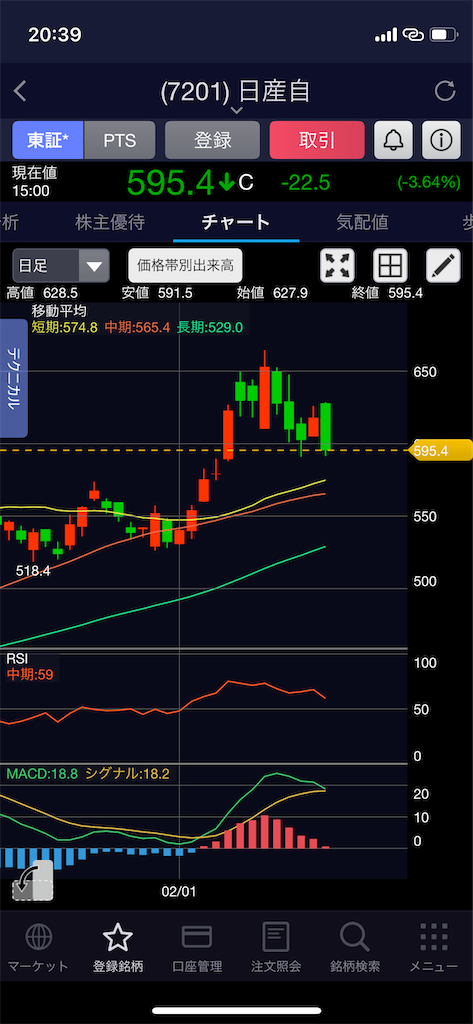Image resolution: width=473 pixels, height=1024 pixels.
Task: Switch to the 気配値 tab
Action: point(362,223)
